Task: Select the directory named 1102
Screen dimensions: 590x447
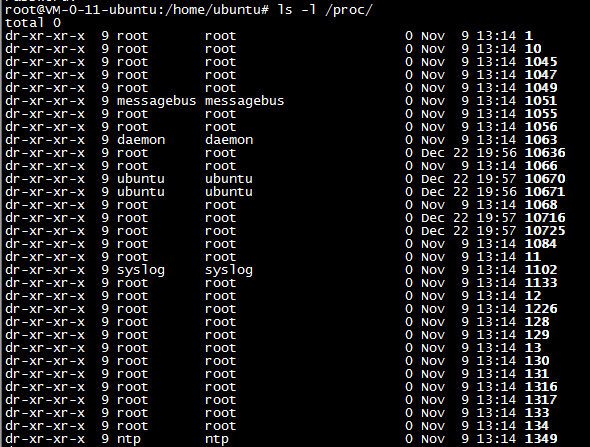Action: click(541, 270)
